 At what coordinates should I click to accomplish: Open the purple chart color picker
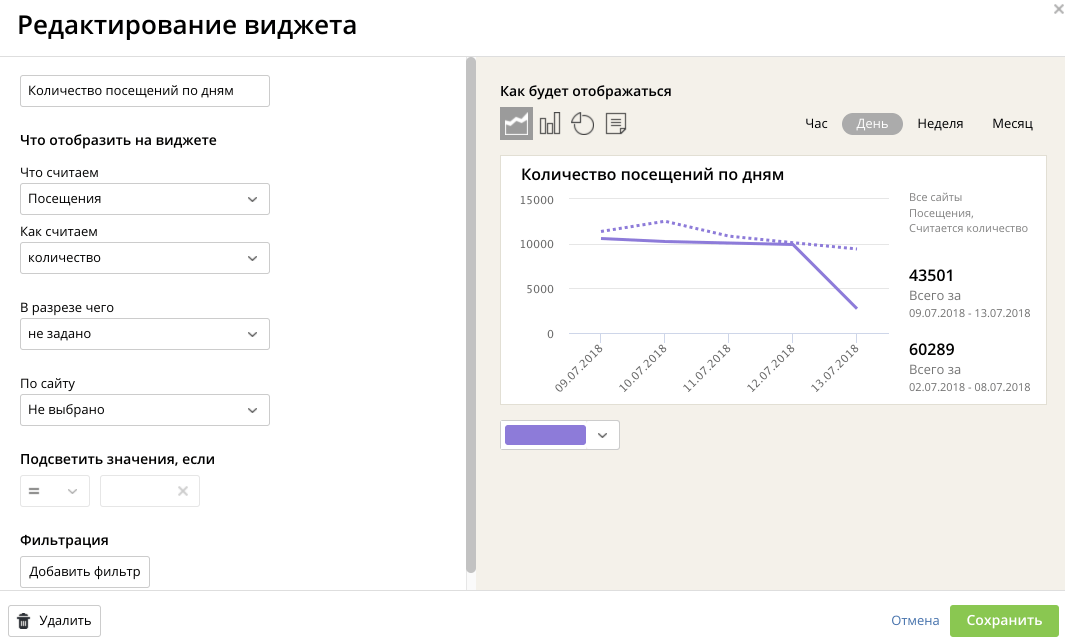click(559, 435)
